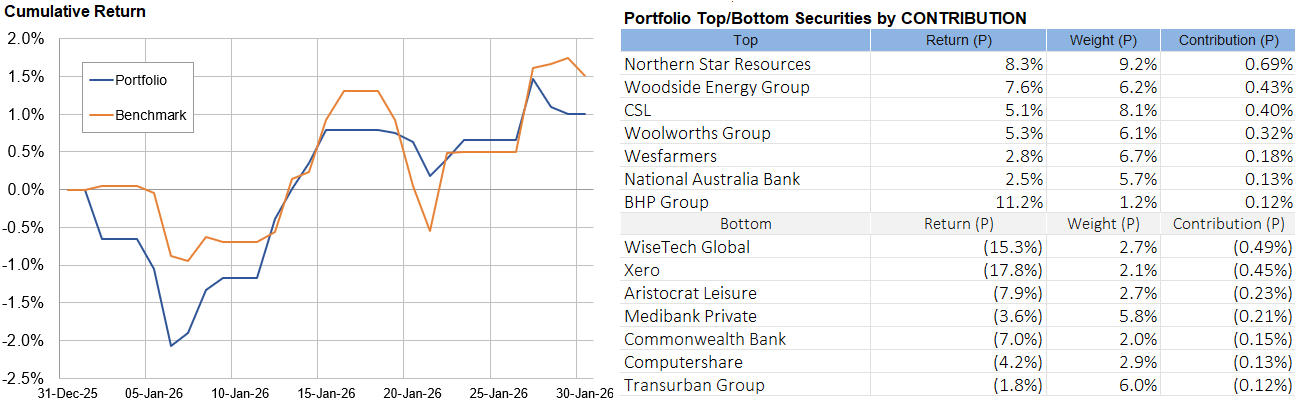Click the Portfolio legend entry
The height and width of the screenshot is (409, 1299).
tap(140, 79)
